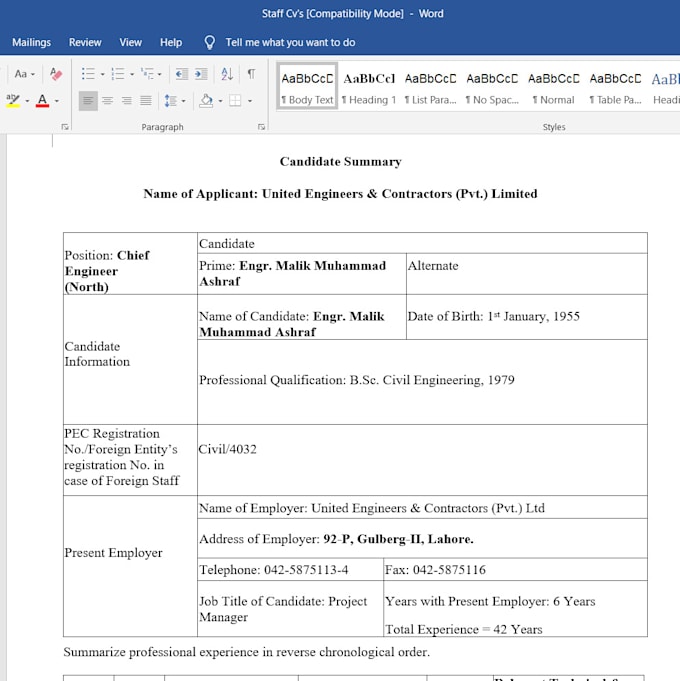The width and height of the screenshot is (680, 681).
Task: Expand line spacing dropdown arrow
Action: pyautogui.click(x=183, y=101)
